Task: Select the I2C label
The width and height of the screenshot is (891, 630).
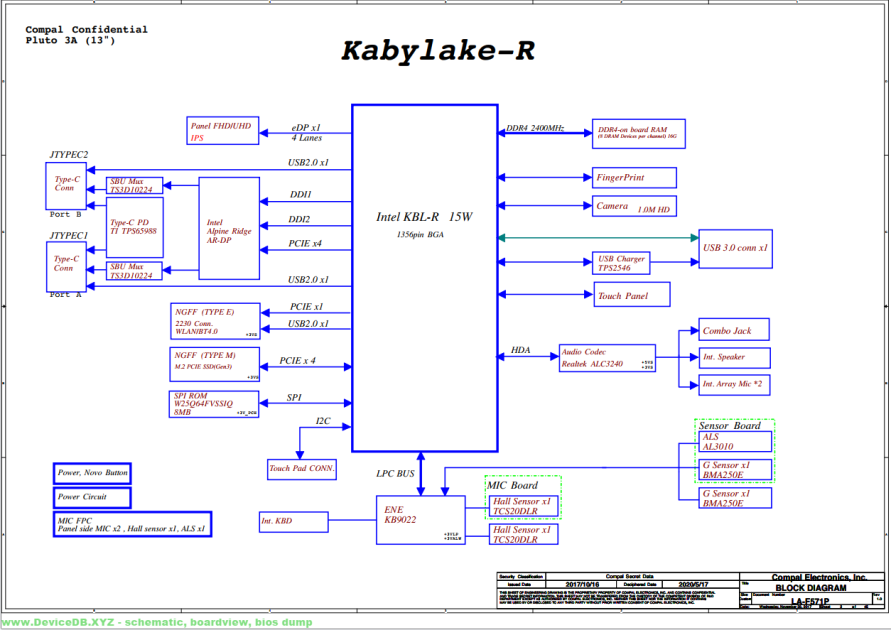Action: [323, 421]
